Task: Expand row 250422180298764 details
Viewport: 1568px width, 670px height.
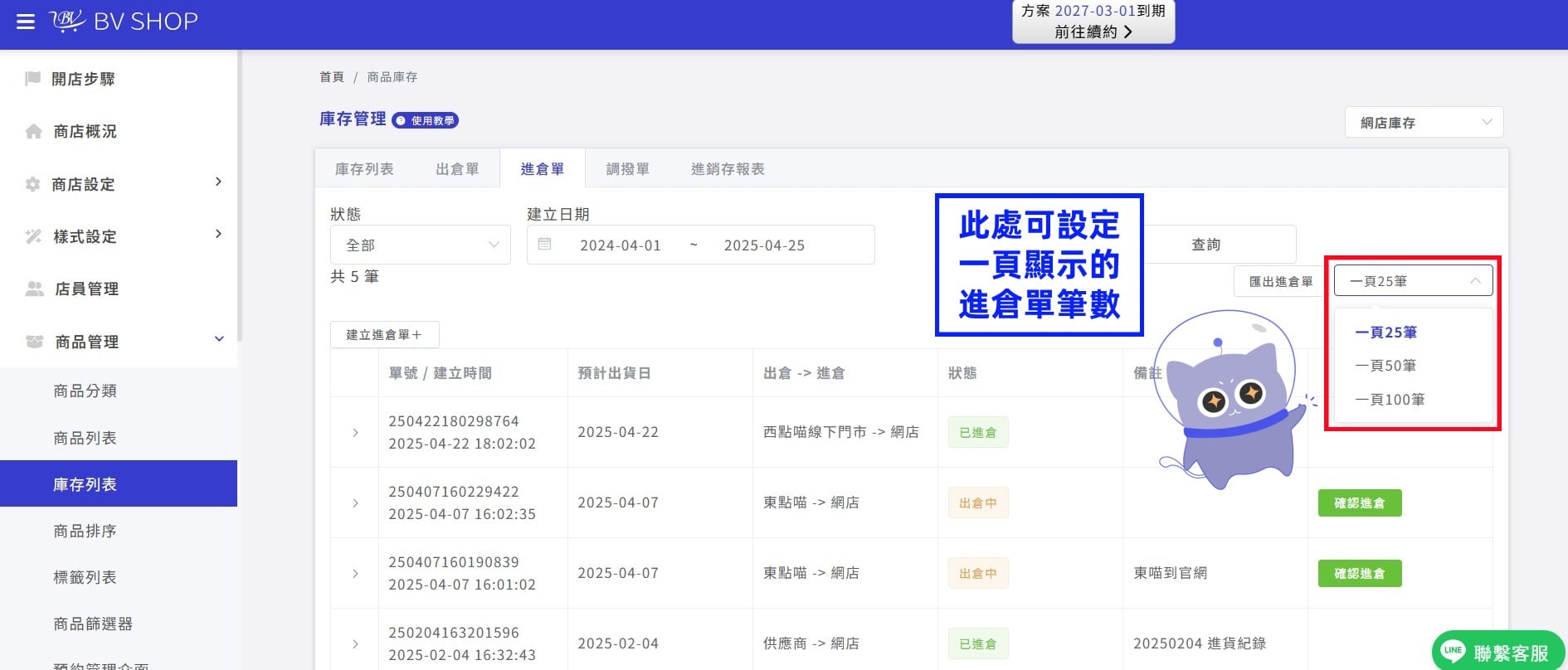Action: [x=355, y=433]
